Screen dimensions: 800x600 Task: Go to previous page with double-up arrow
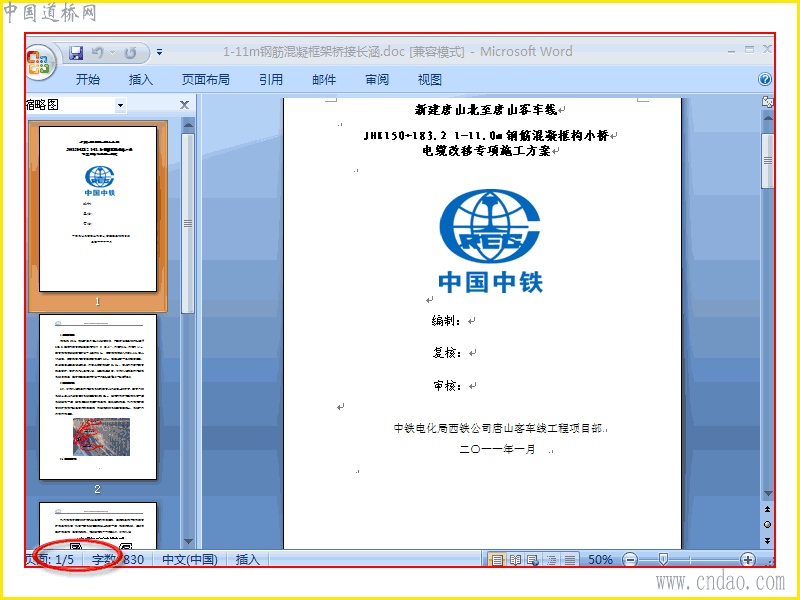[x=767, y=509]
